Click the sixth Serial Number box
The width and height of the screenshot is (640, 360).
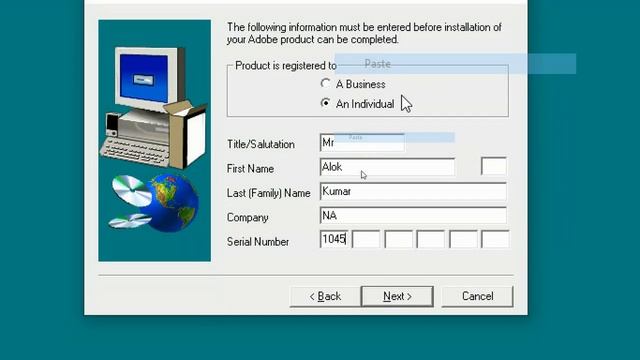[495, 239]
